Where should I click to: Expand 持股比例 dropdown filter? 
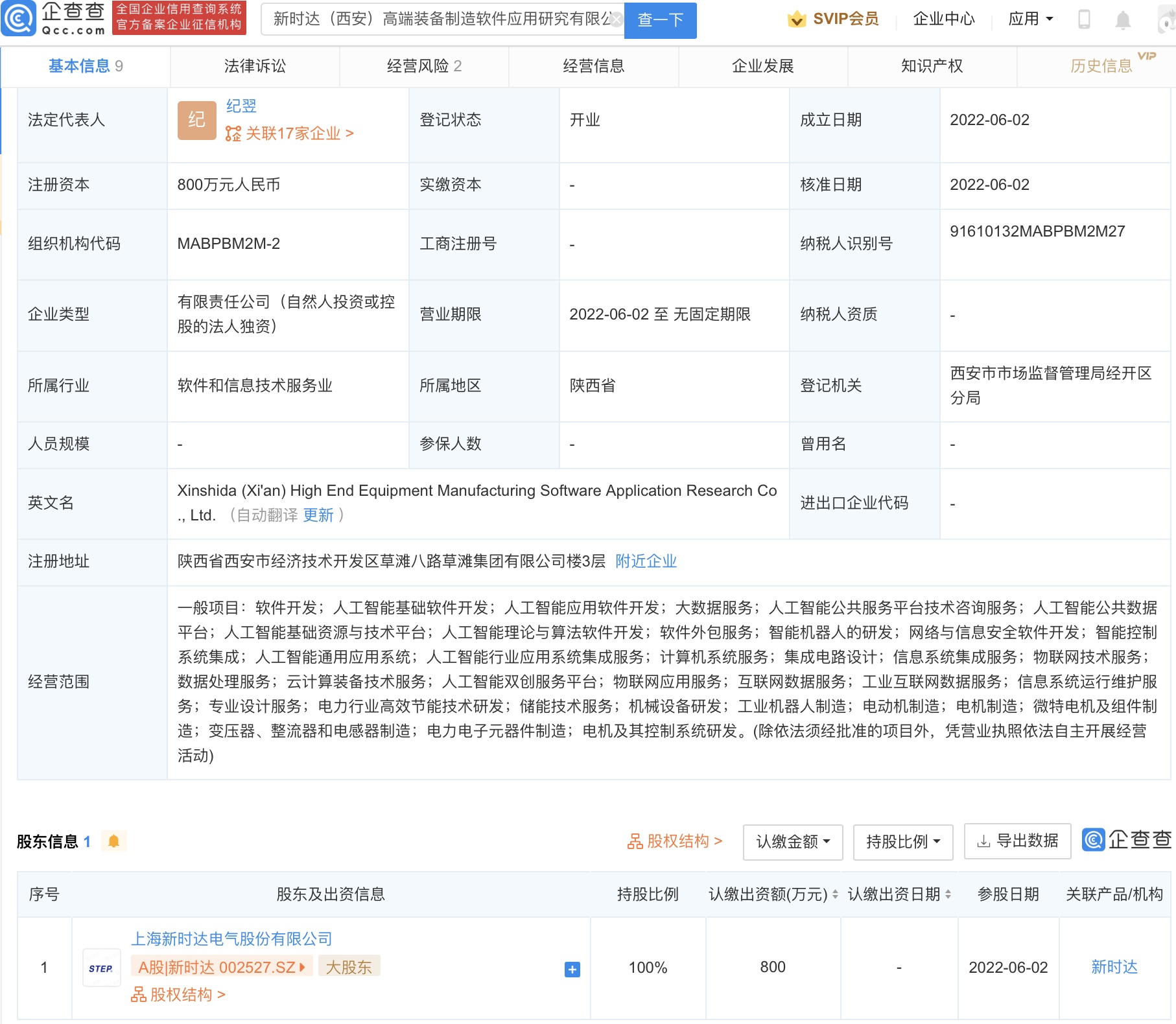(x=903, y=842)
